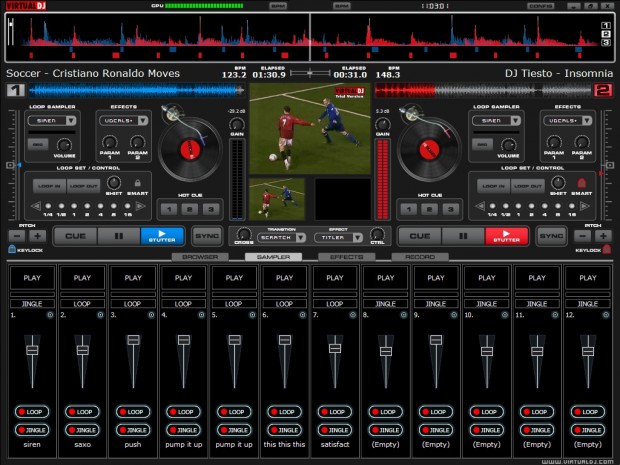Click Deck 2 Loop Out button
This screenshot has height=465, width=620.
click(x=527, y=186)
